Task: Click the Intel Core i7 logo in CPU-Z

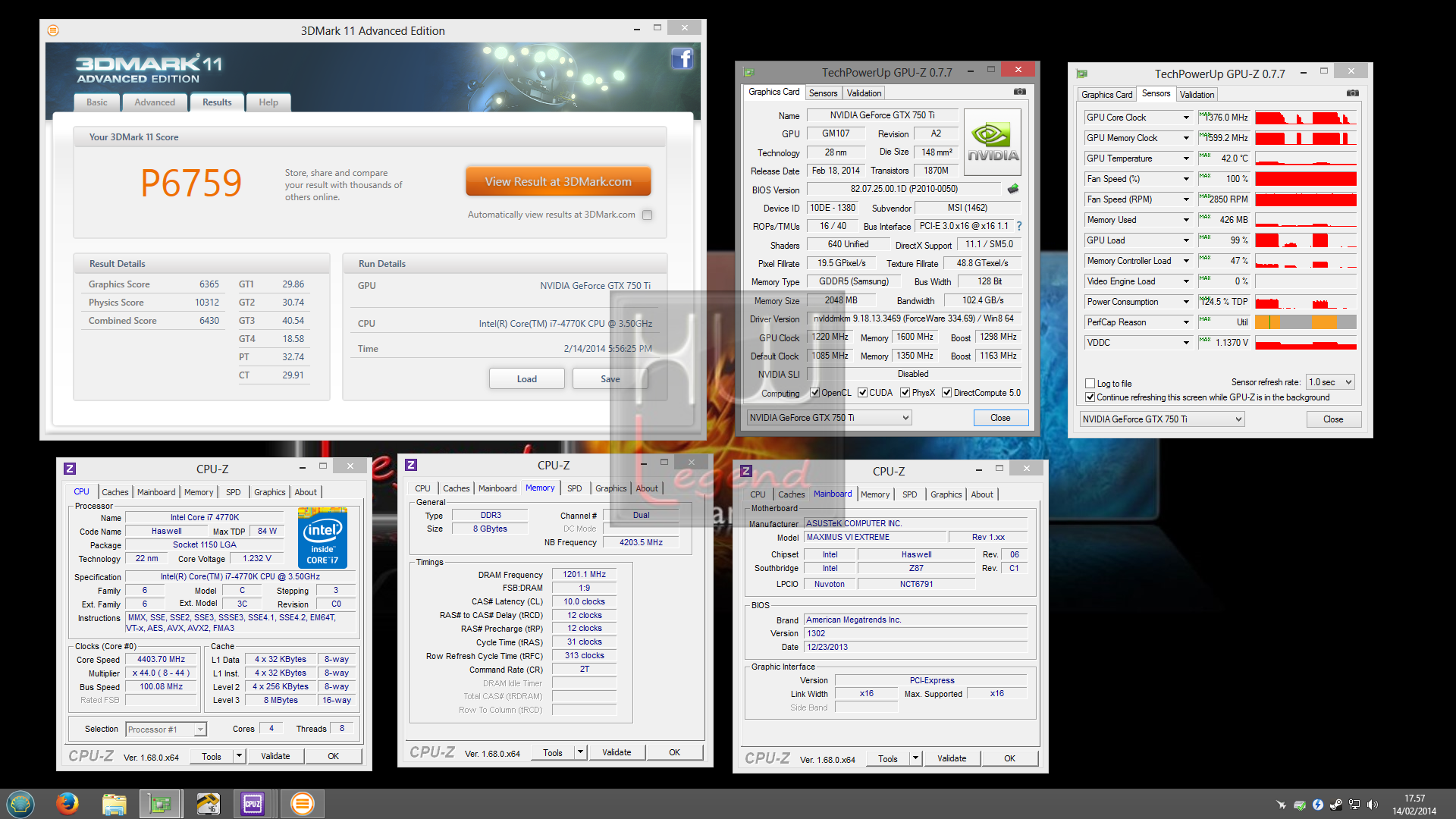Action: [323, 538]
